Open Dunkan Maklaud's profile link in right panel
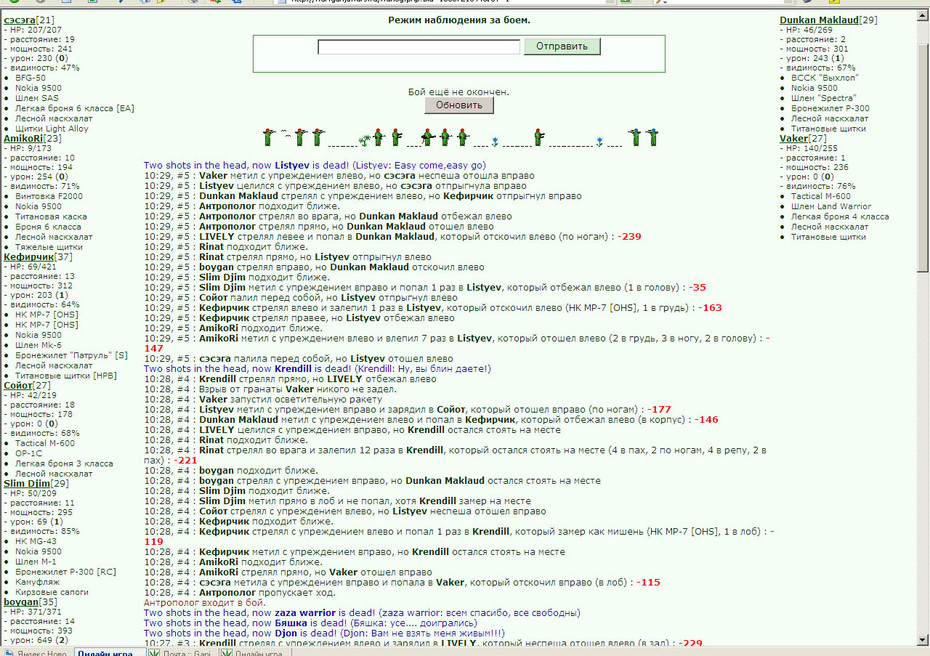 pos(819,20)
